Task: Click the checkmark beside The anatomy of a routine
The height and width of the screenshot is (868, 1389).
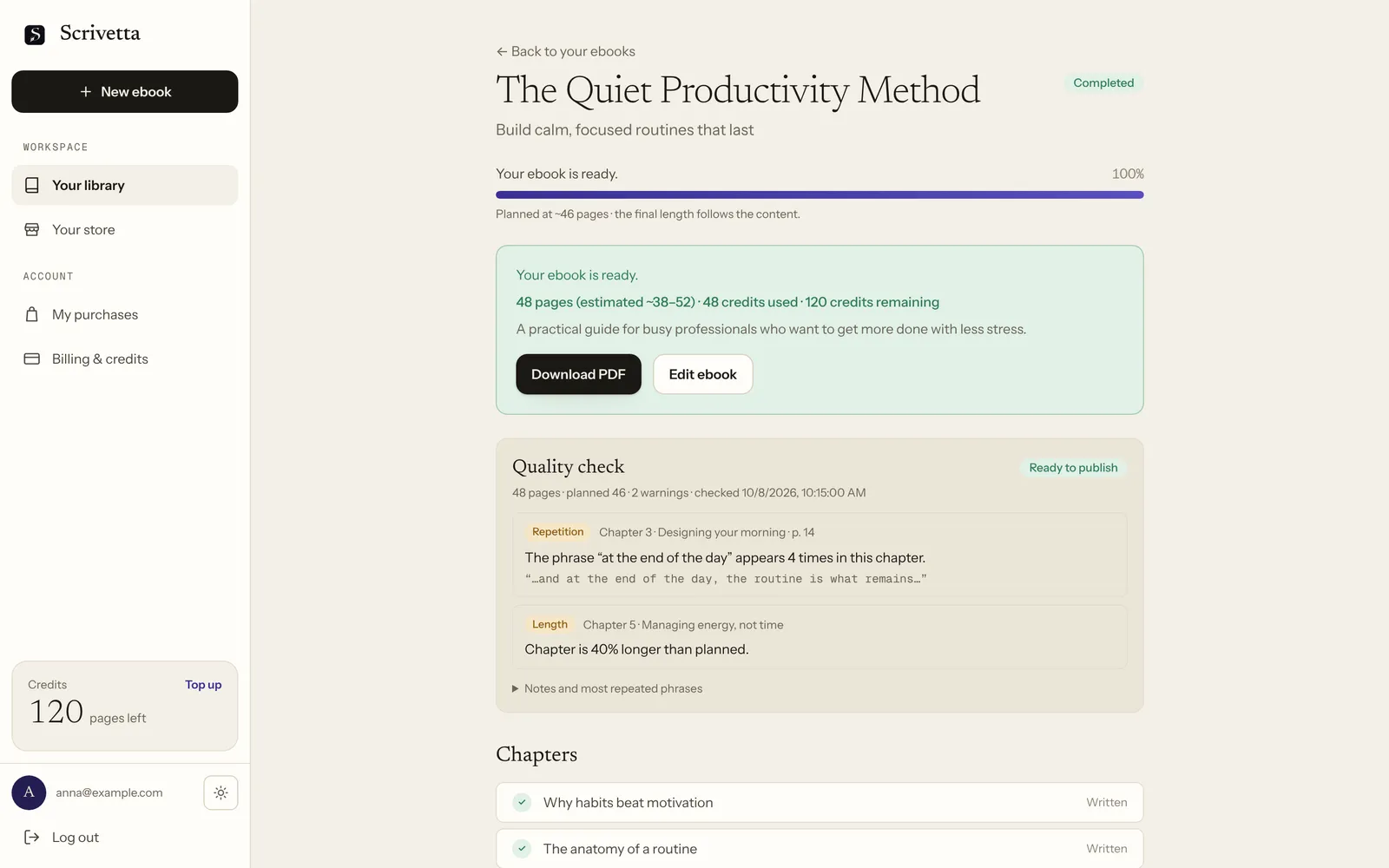Action: click(522, 849)
